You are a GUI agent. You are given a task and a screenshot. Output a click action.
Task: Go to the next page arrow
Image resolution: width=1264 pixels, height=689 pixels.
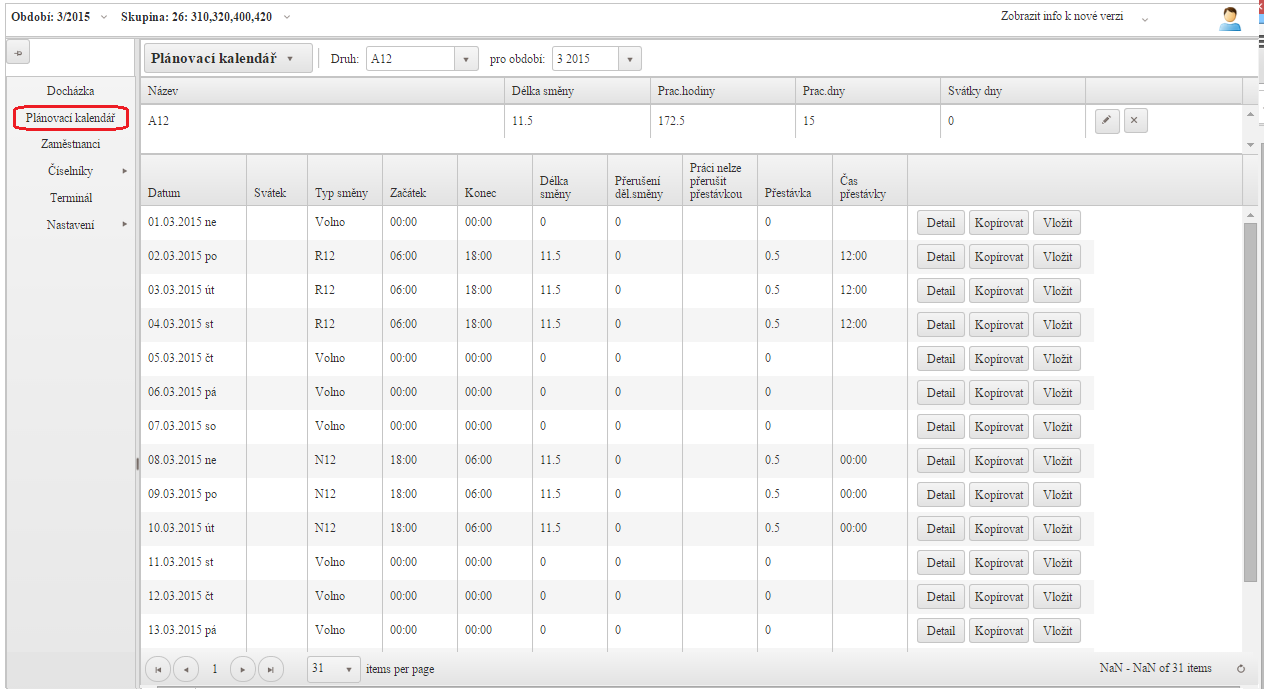242,669
